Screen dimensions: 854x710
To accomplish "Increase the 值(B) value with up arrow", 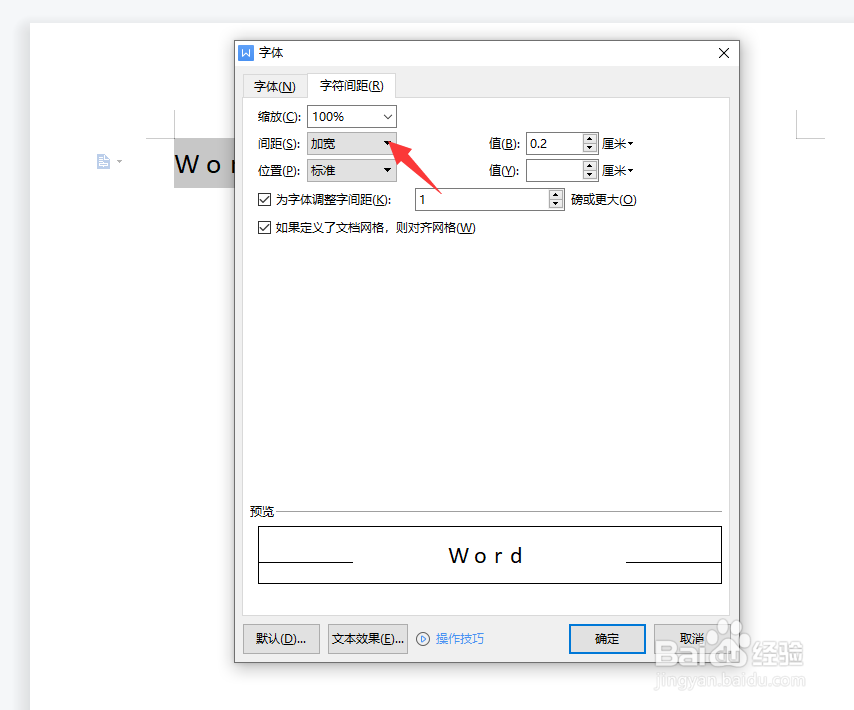I will 590,139.
